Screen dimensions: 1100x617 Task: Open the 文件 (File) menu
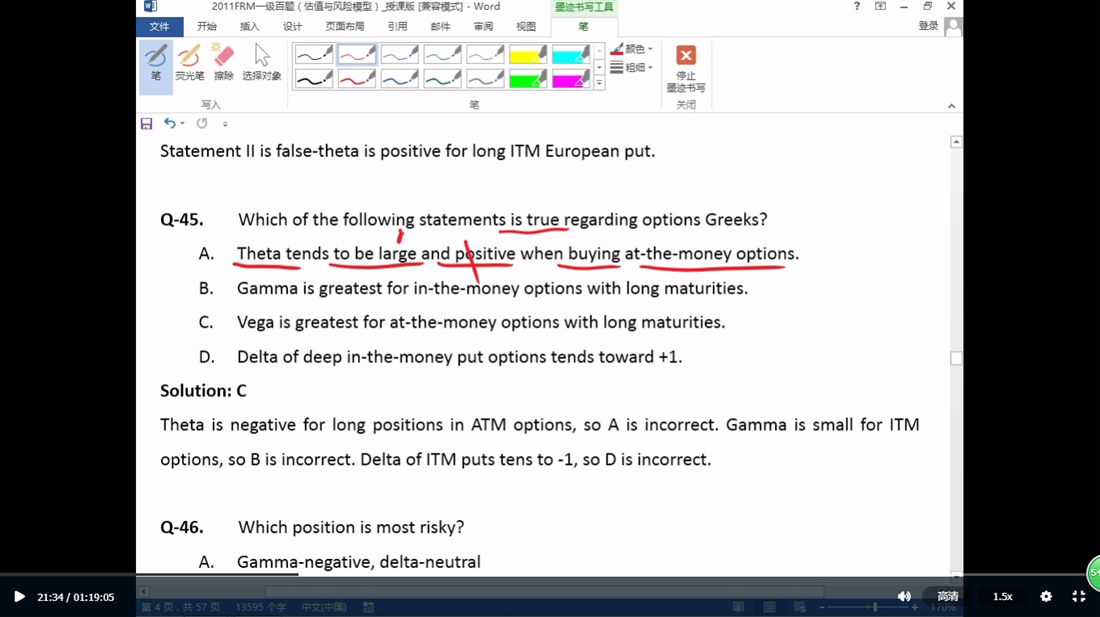coord(159,27)
